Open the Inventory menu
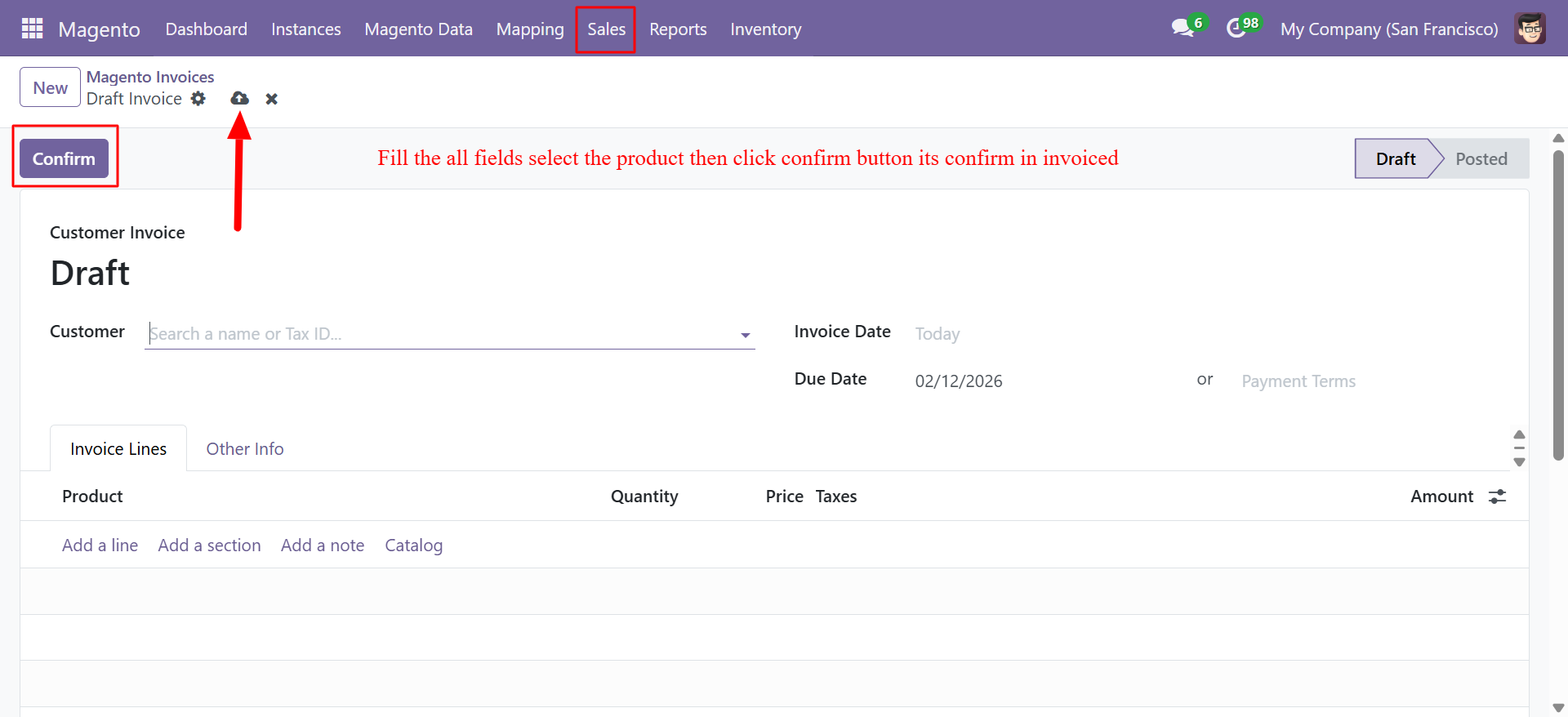 click(x=766, y=29)
